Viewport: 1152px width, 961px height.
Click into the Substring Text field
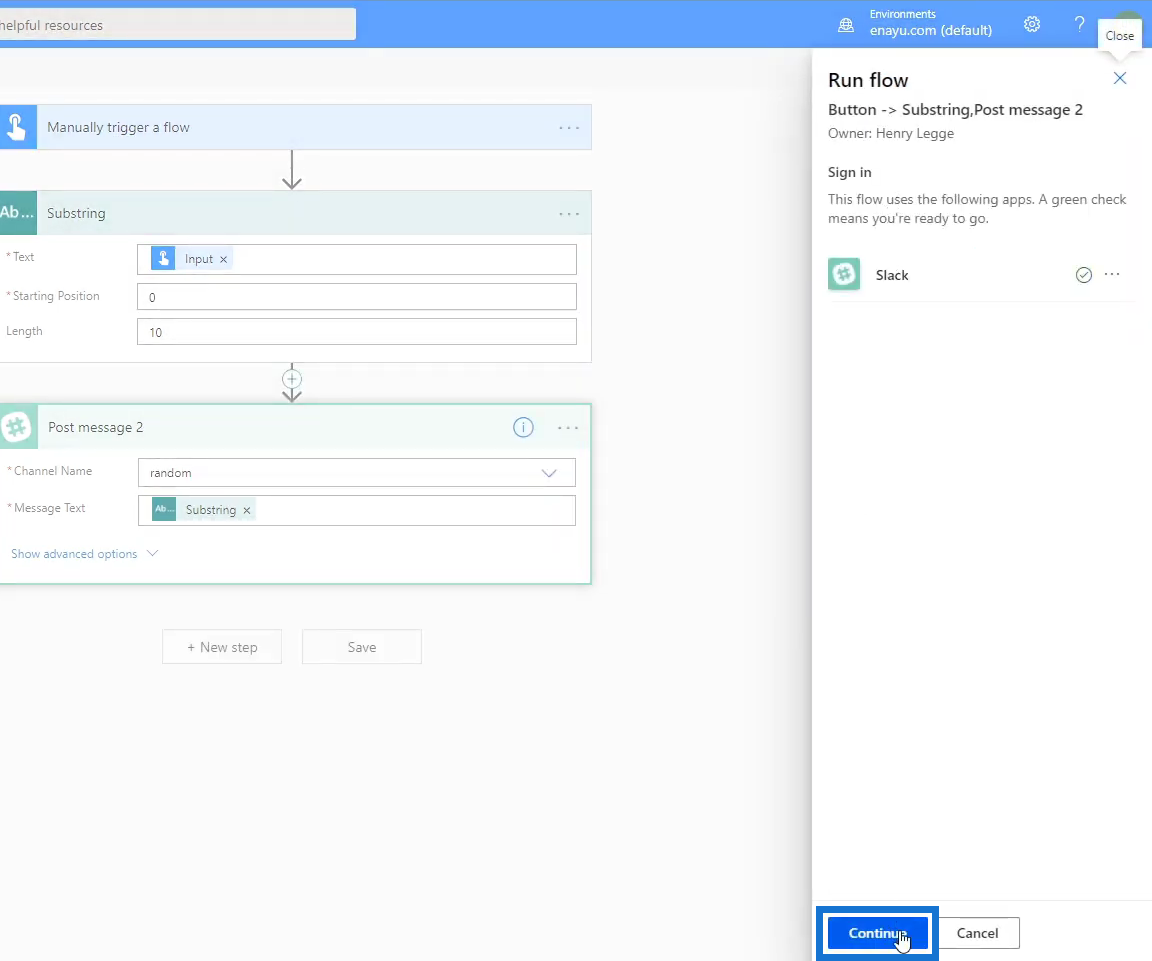[x=356, y=259]
